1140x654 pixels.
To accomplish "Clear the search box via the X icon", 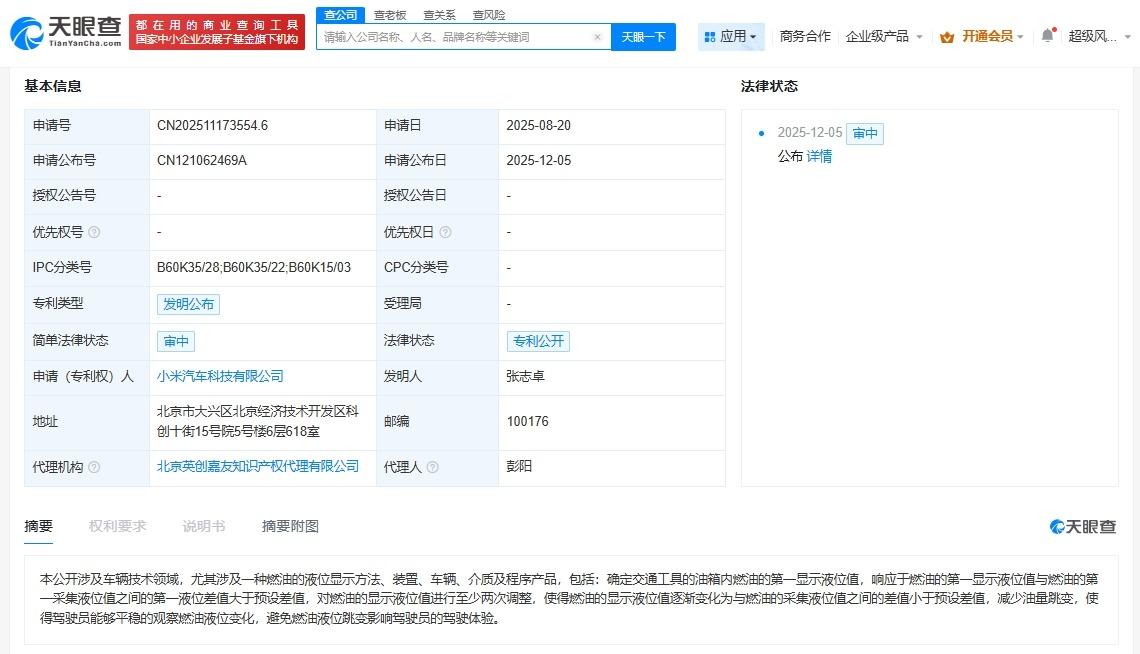I will click(x=598, y=36).
